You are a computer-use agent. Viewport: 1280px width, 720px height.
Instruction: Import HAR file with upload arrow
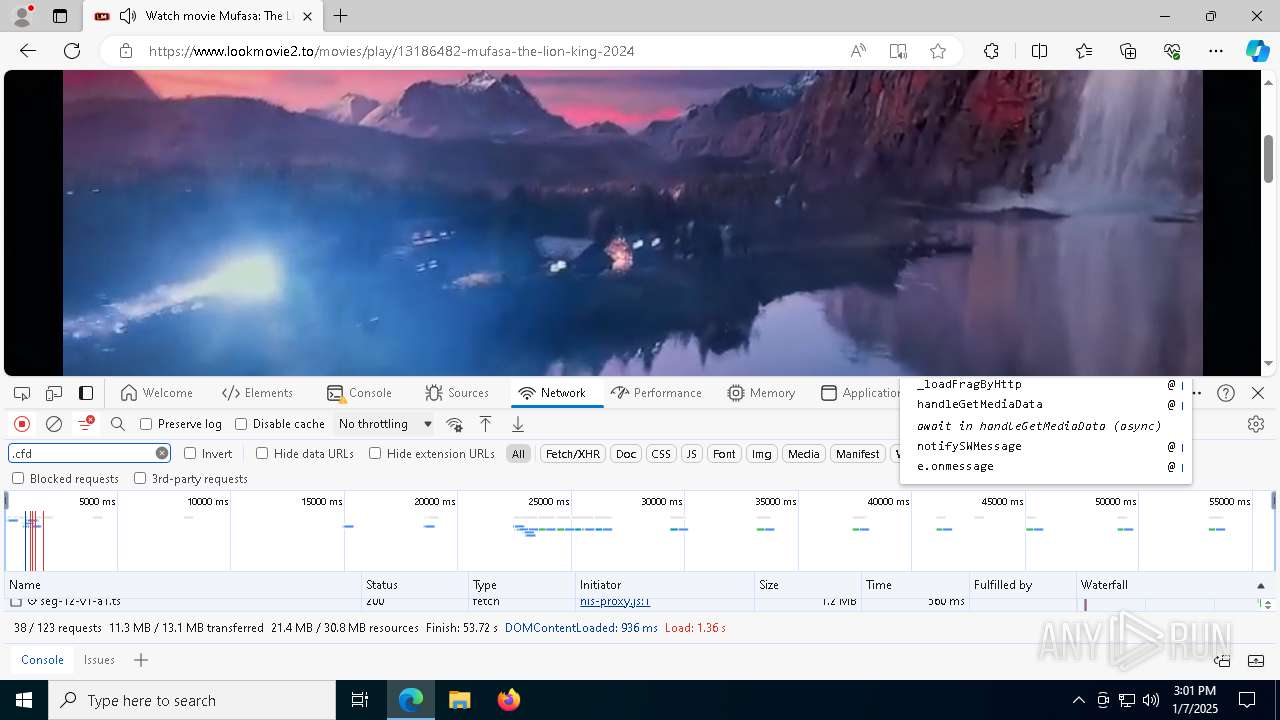(485, 424)
